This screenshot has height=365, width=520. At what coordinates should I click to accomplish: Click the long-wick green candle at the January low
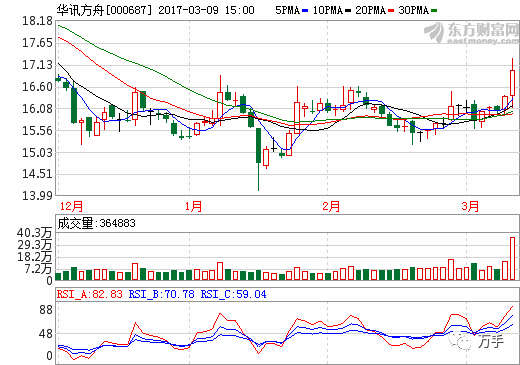(258, 159)
